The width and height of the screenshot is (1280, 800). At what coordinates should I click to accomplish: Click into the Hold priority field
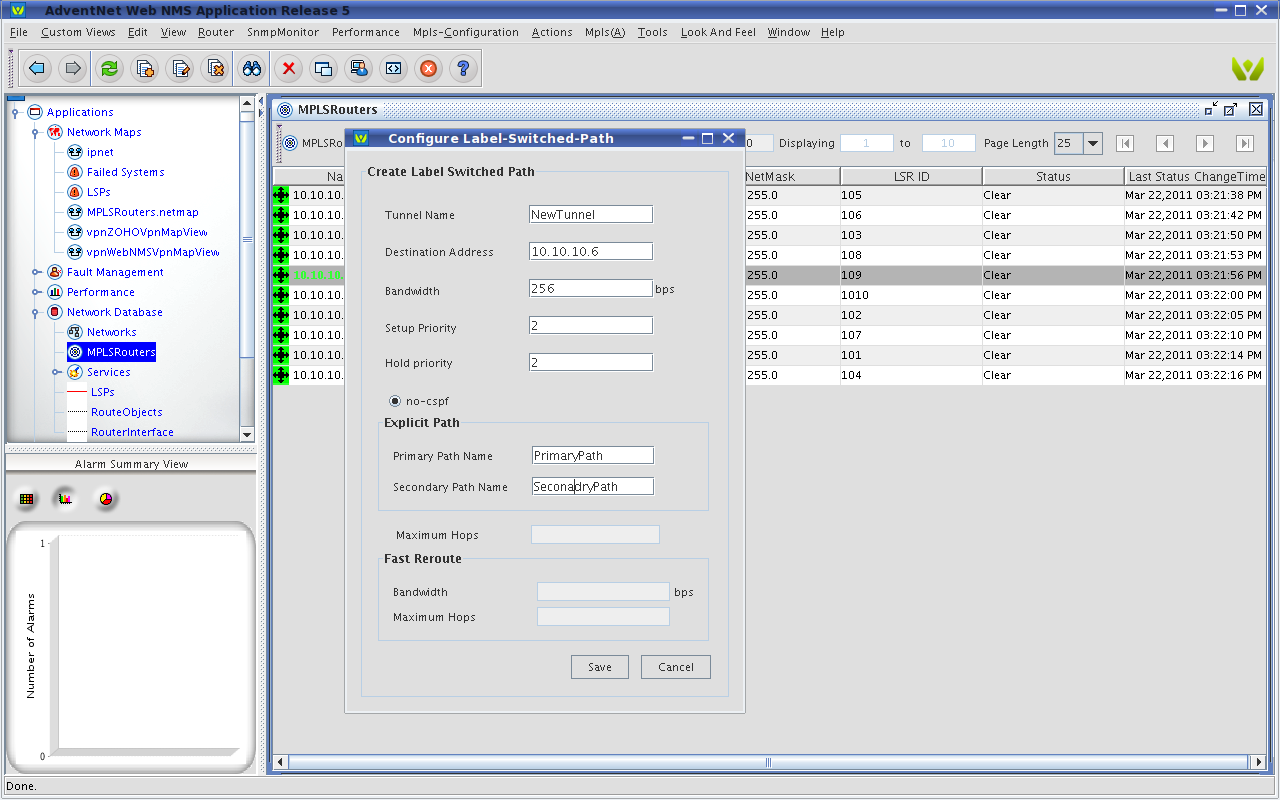[591, 362]
